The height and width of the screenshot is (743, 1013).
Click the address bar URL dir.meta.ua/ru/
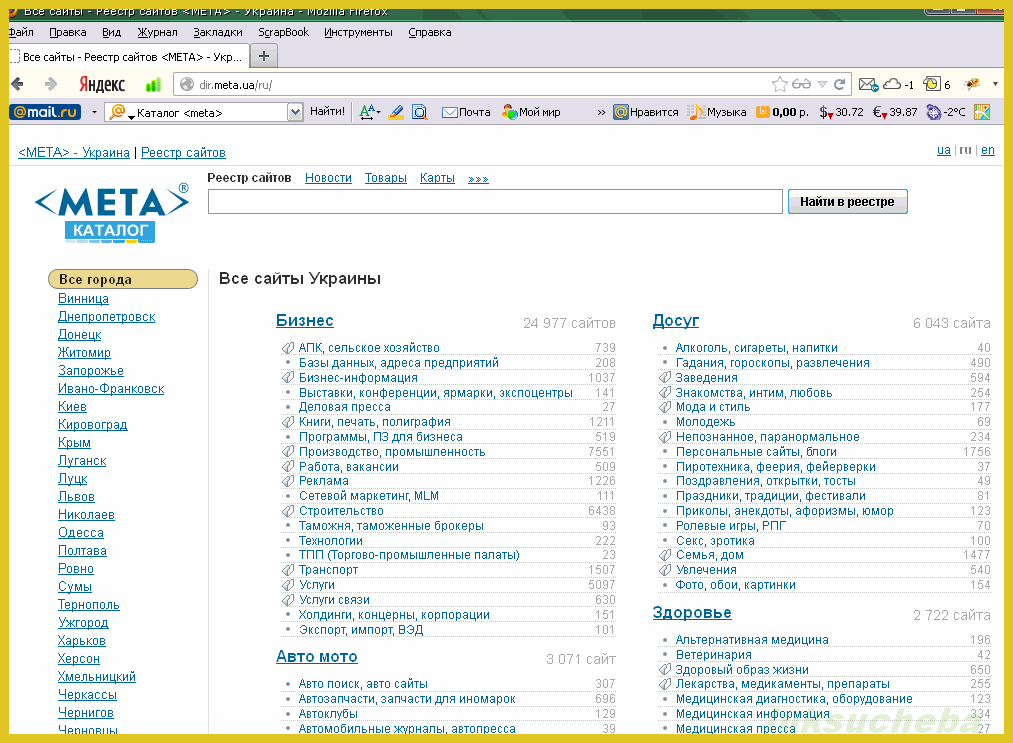point(236,85)
